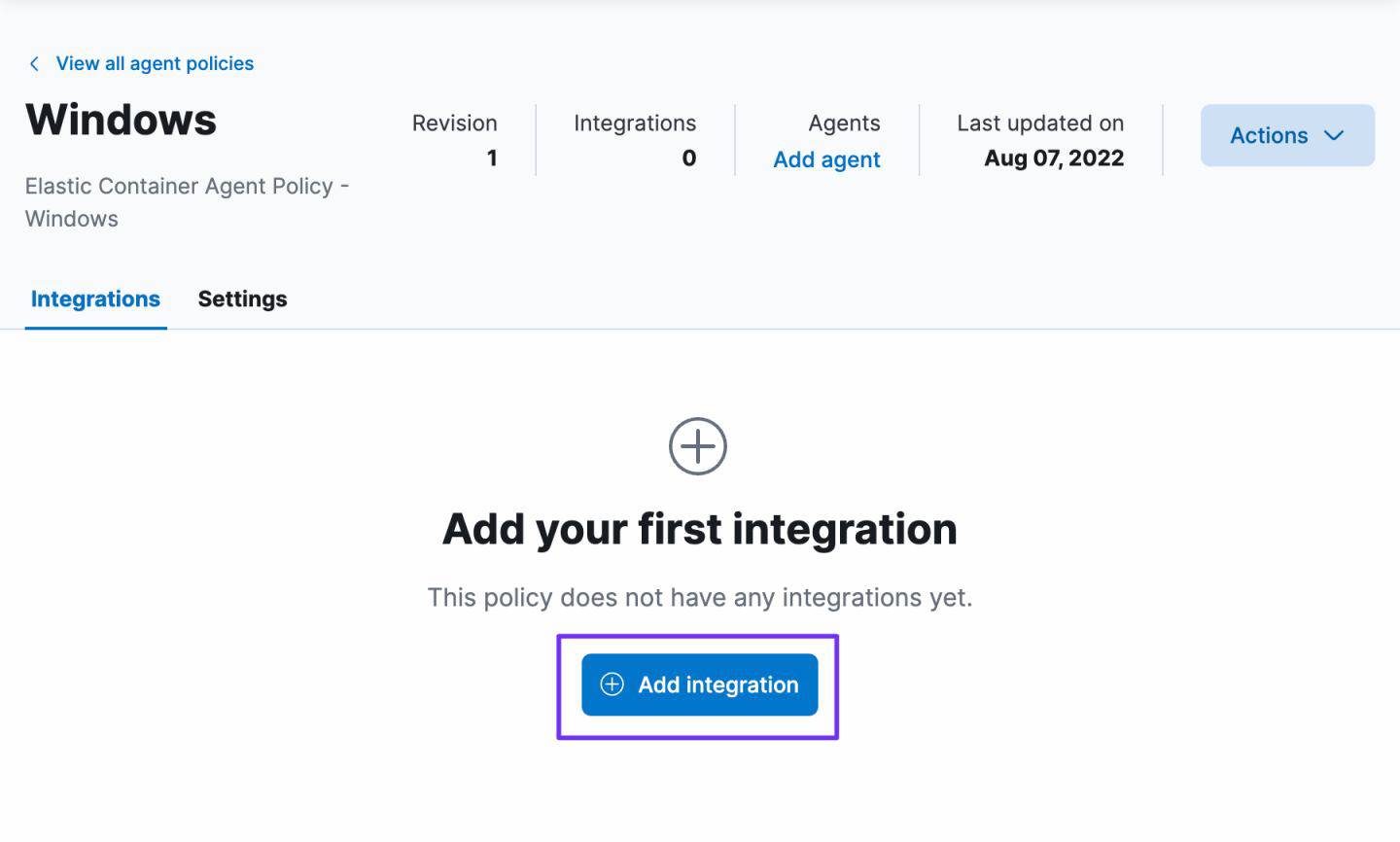Switch to the Integrations tab

(95, 299)
